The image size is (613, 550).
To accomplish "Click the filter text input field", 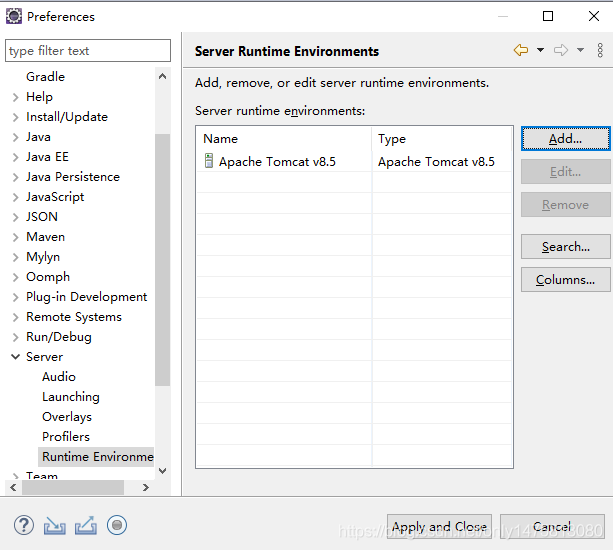I will [x=88, y=51].
